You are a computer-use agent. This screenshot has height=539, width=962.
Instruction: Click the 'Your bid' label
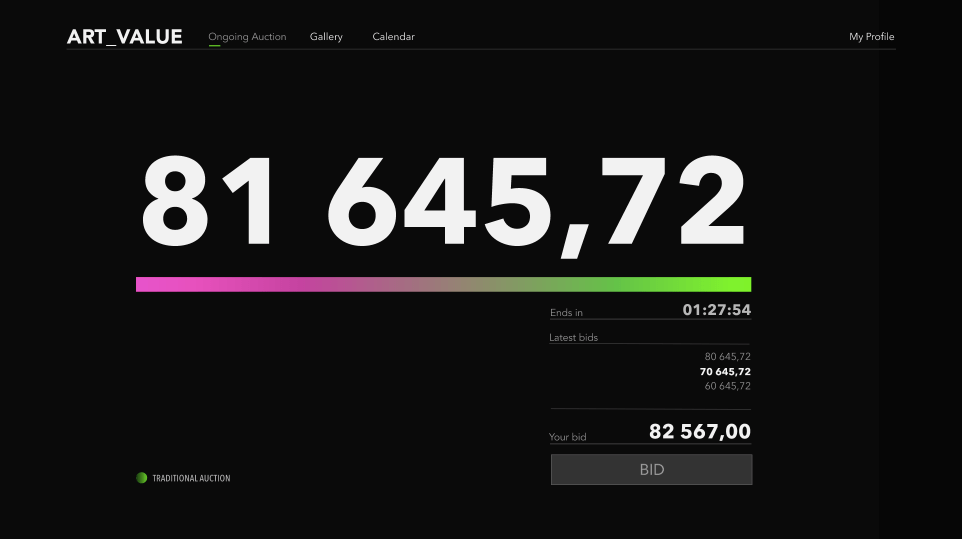click(567, 437)
